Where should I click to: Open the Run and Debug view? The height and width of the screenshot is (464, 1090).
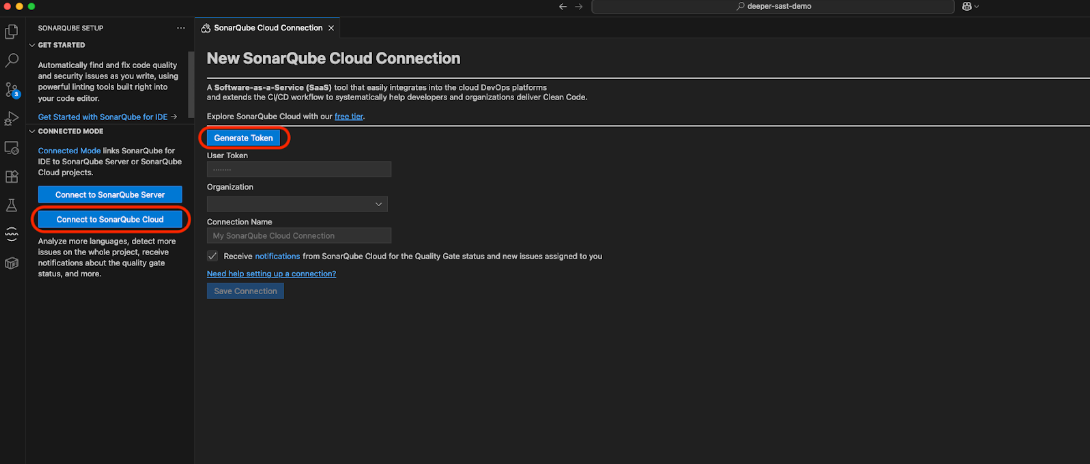[12, 119]
